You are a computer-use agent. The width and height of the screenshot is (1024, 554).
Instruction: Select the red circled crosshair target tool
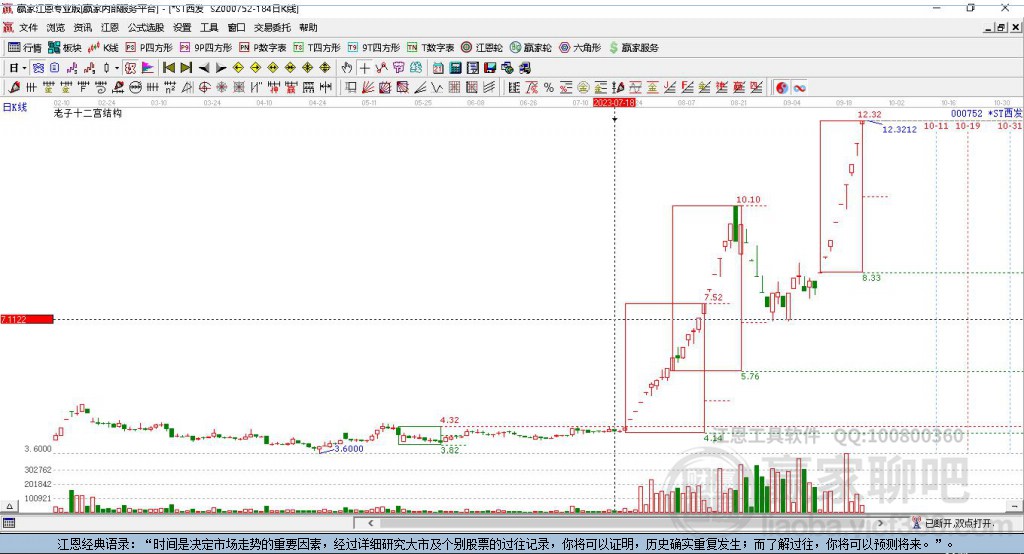click(x=204, y=88)
